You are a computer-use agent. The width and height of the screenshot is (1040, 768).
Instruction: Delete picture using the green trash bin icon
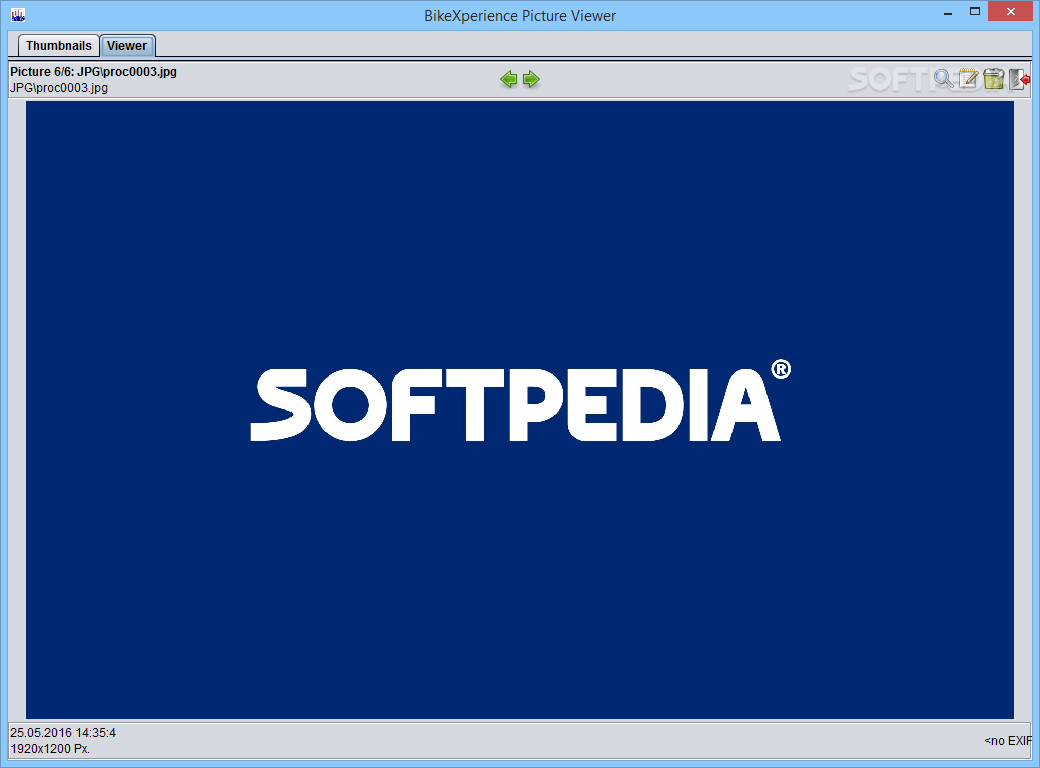994,79
